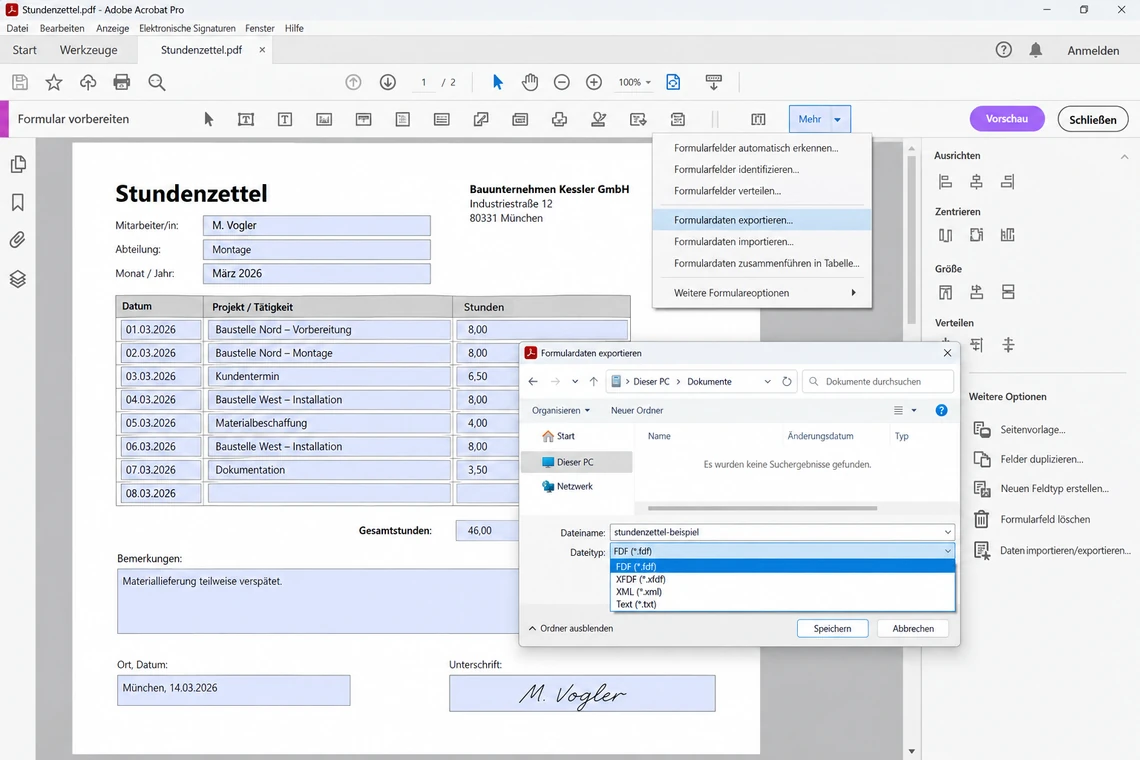Open notifications bell icon
Viewport: 1140px width, 760px height.
1035,49
